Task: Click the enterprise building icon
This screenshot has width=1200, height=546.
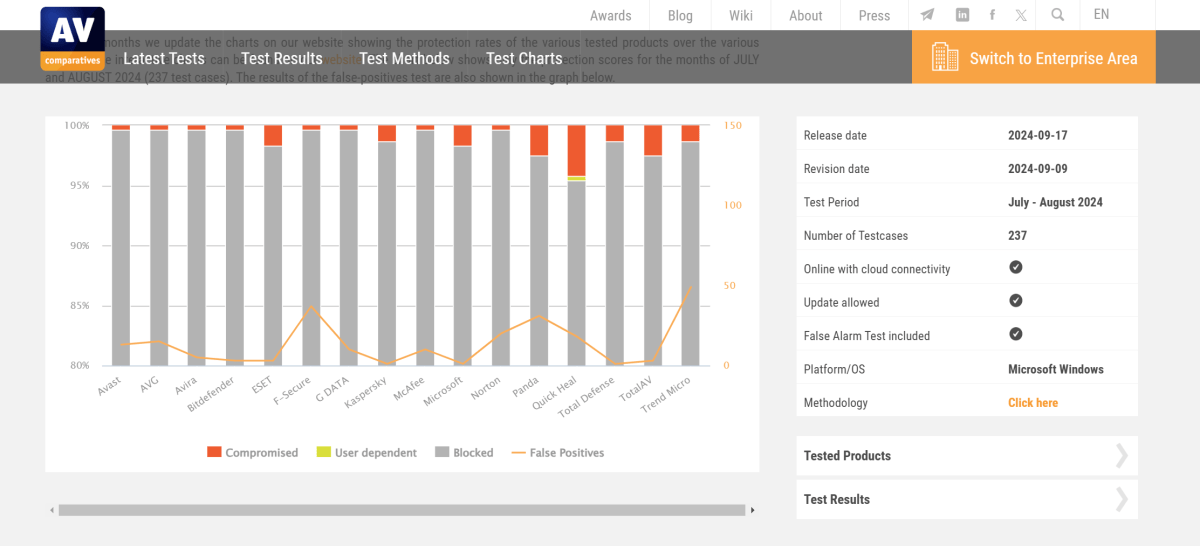Action: (945, 57)
